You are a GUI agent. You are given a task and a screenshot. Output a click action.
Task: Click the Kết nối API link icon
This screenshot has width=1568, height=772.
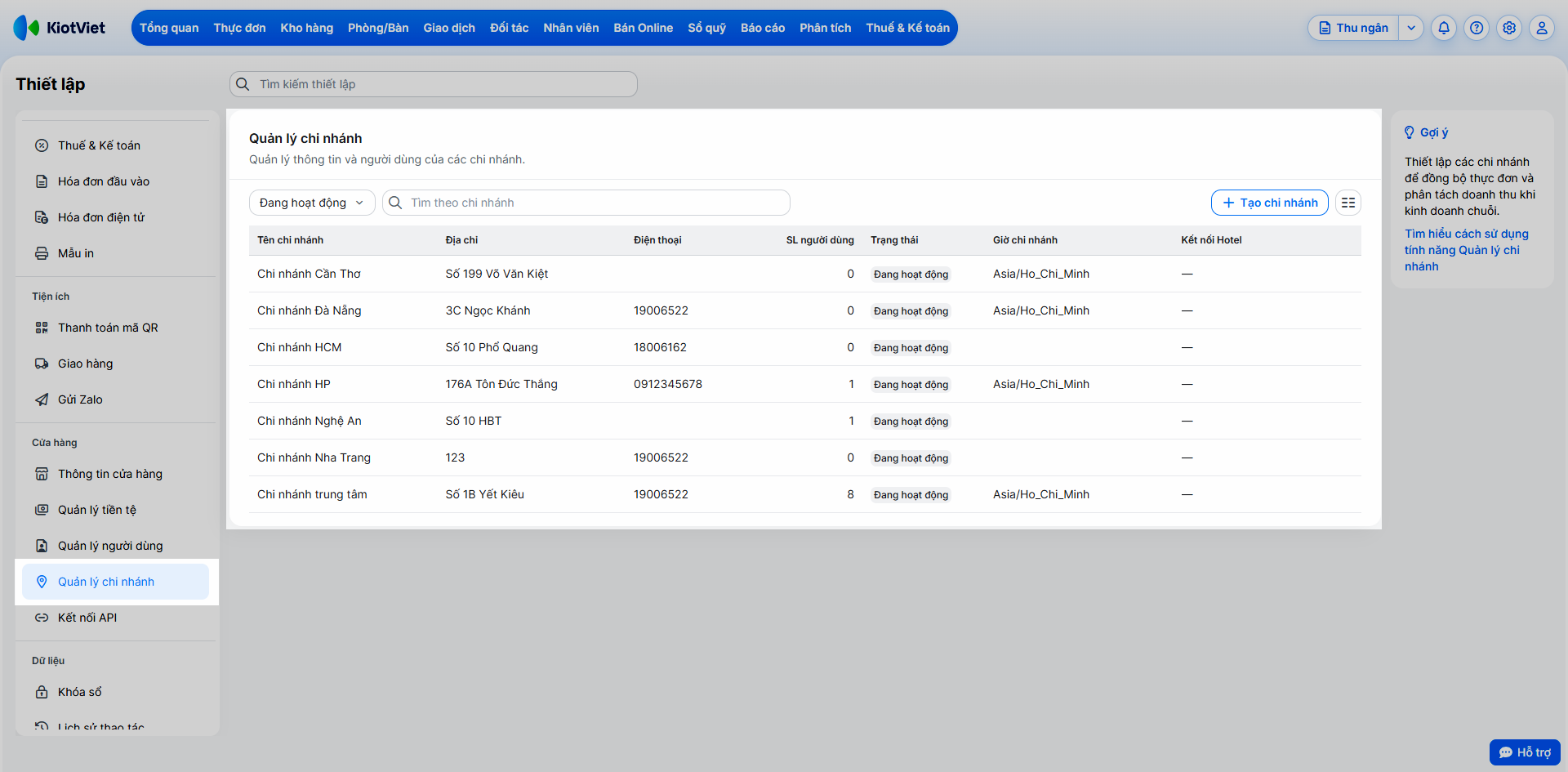click(42, 618)
